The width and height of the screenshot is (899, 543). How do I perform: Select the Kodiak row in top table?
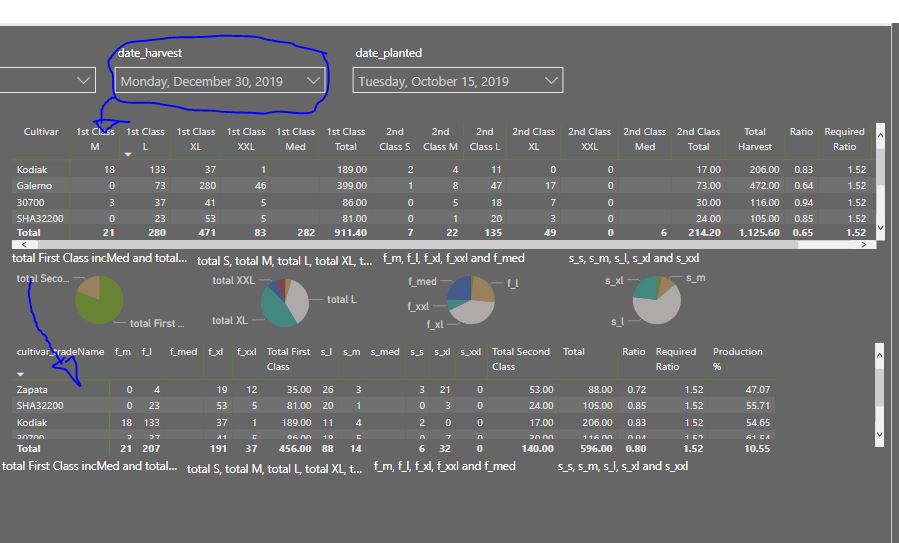point(444,170)
